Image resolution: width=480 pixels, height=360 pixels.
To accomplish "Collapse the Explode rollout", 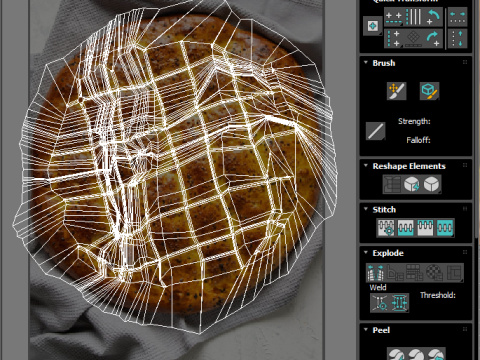I will 366,252.
